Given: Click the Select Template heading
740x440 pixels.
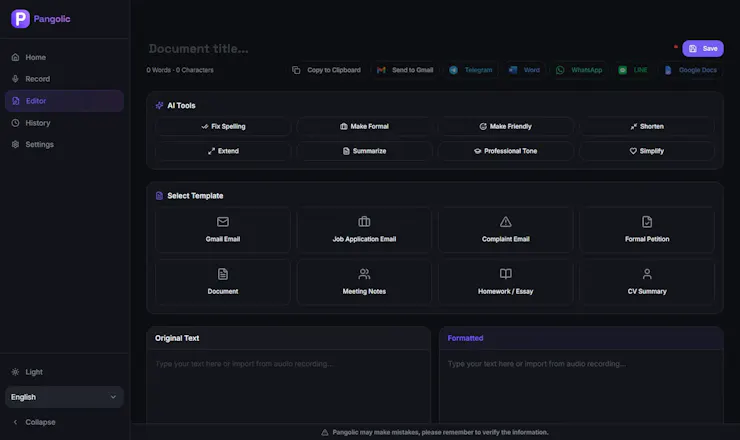Looking at the screenshot, I should [x=195, y=195].
